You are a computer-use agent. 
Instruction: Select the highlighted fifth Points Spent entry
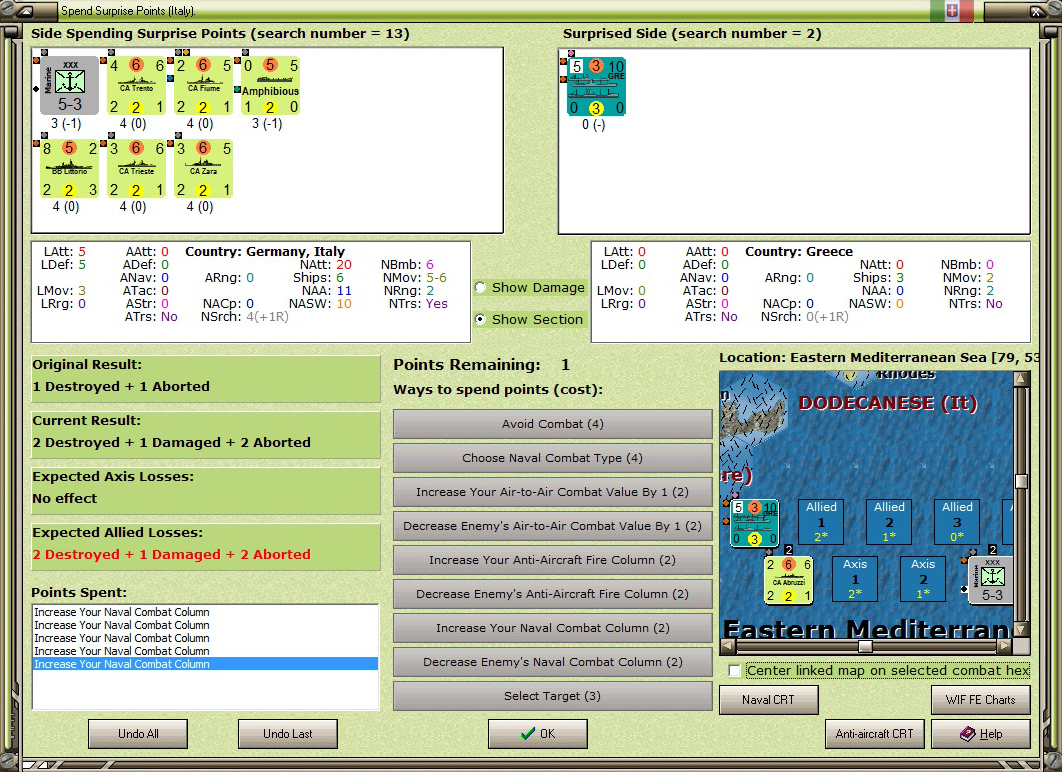205,664
